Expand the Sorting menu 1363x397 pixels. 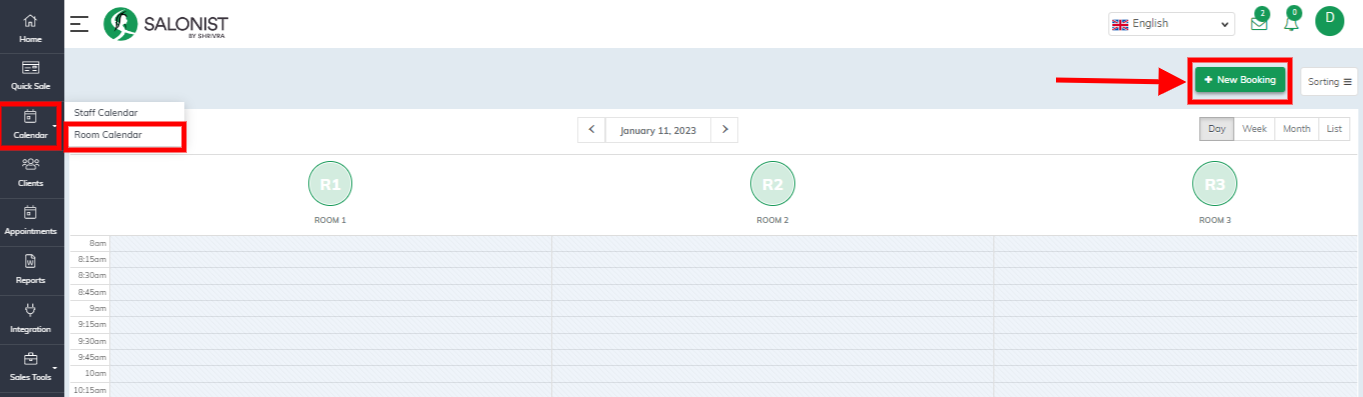(1329, 82)
